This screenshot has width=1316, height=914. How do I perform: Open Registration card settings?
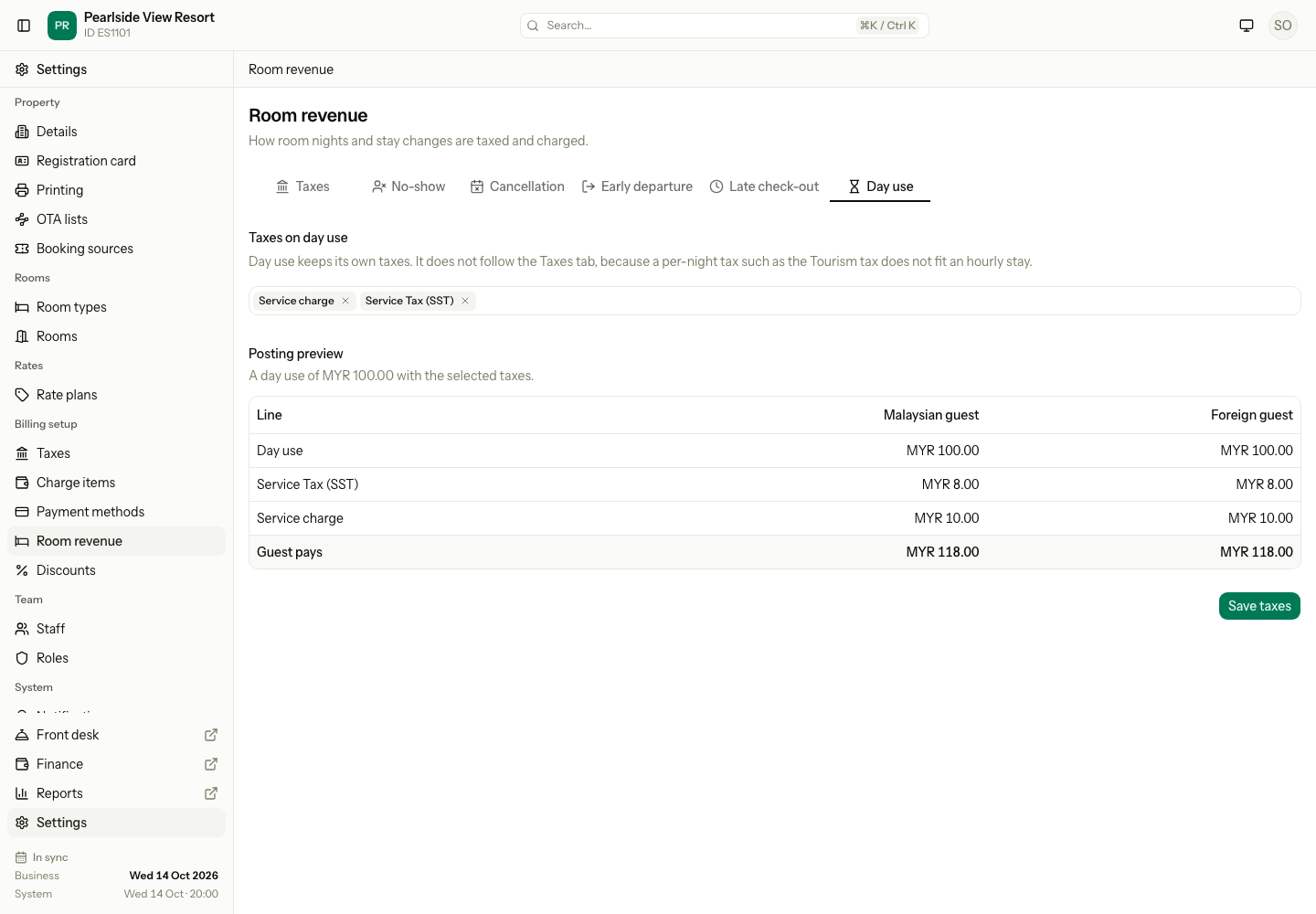pos(117,161)
